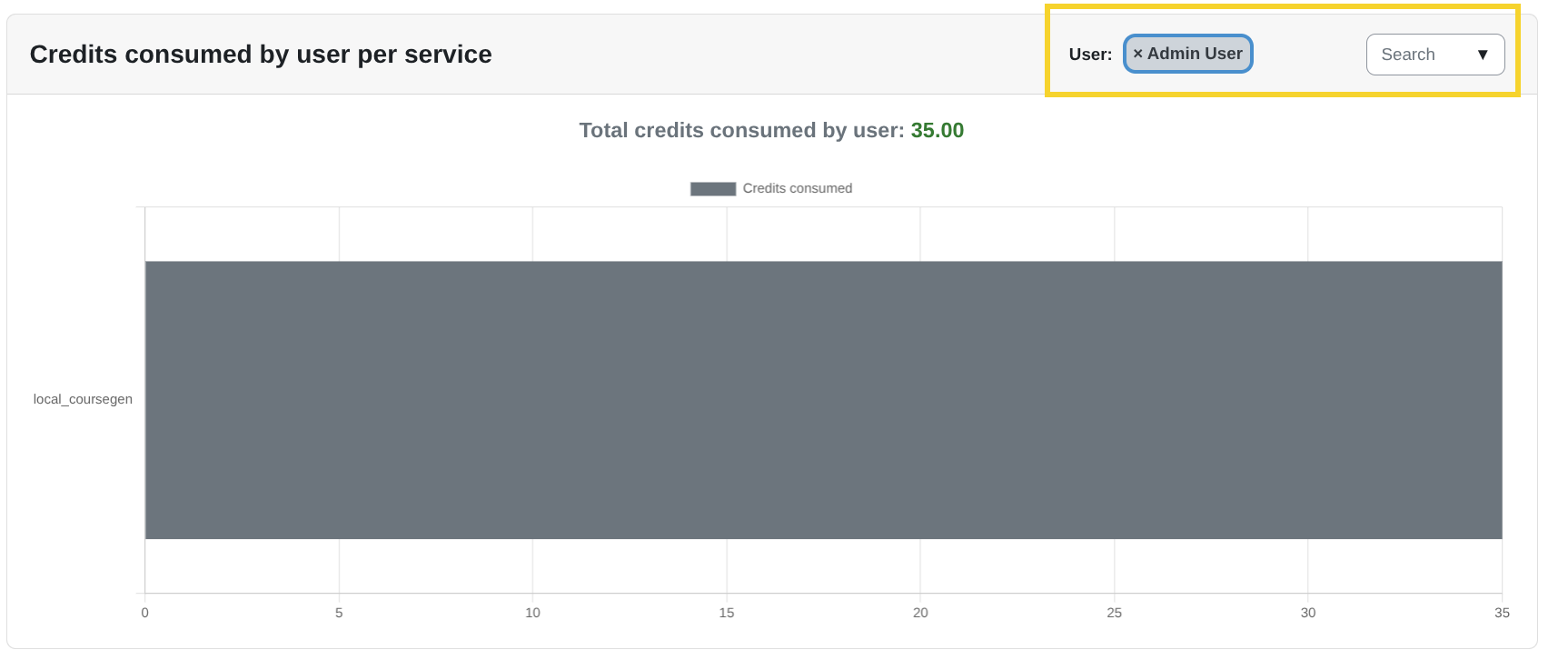
Task: Click the local_coursegen axis label
Action: (83, 399)
